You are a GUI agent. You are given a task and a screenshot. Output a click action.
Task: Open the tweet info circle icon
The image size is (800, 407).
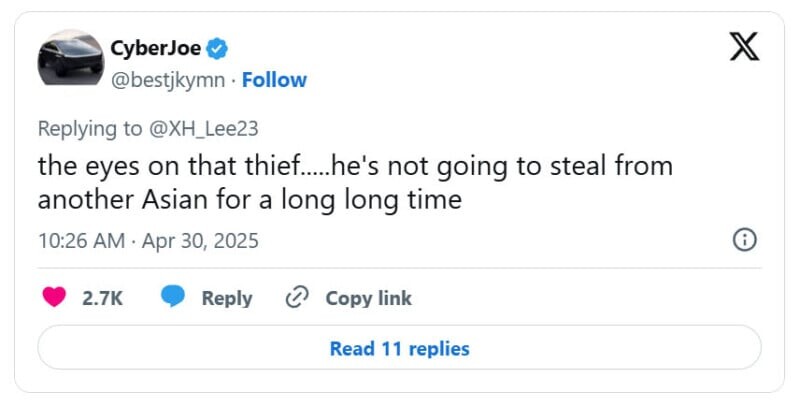(745, 240)
